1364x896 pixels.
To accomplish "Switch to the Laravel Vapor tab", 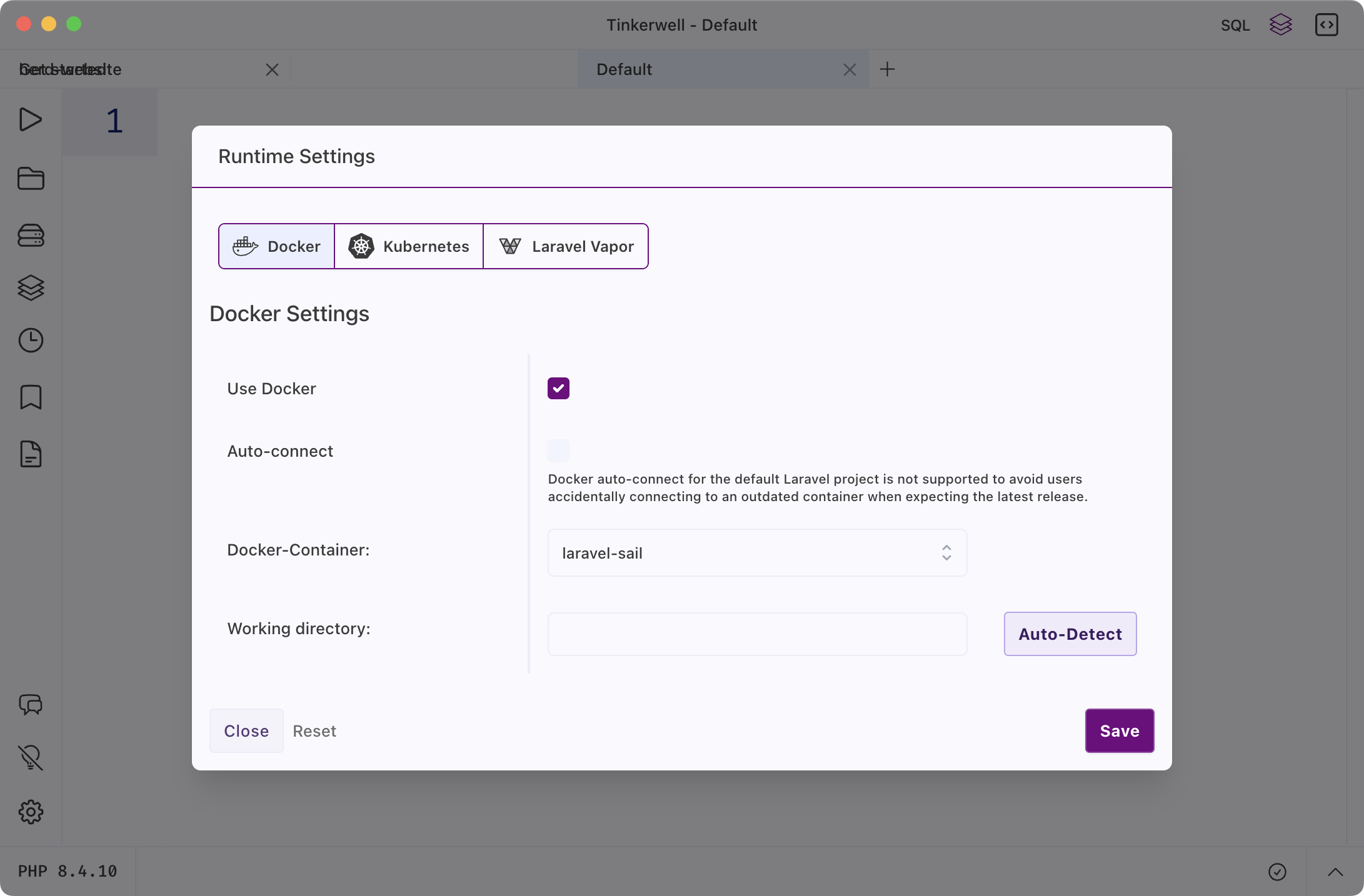I will [x=566, y=246].
